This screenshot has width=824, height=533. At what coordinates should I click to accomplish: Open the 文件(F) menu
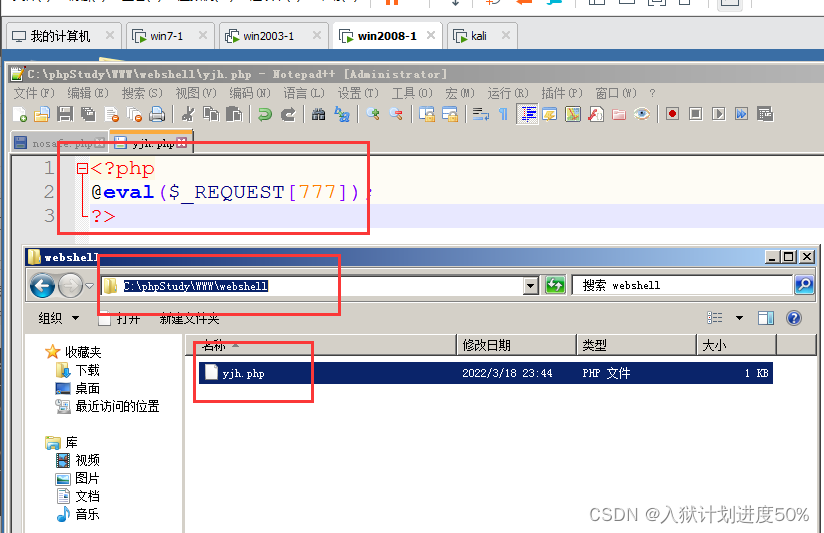coord(34,93)
